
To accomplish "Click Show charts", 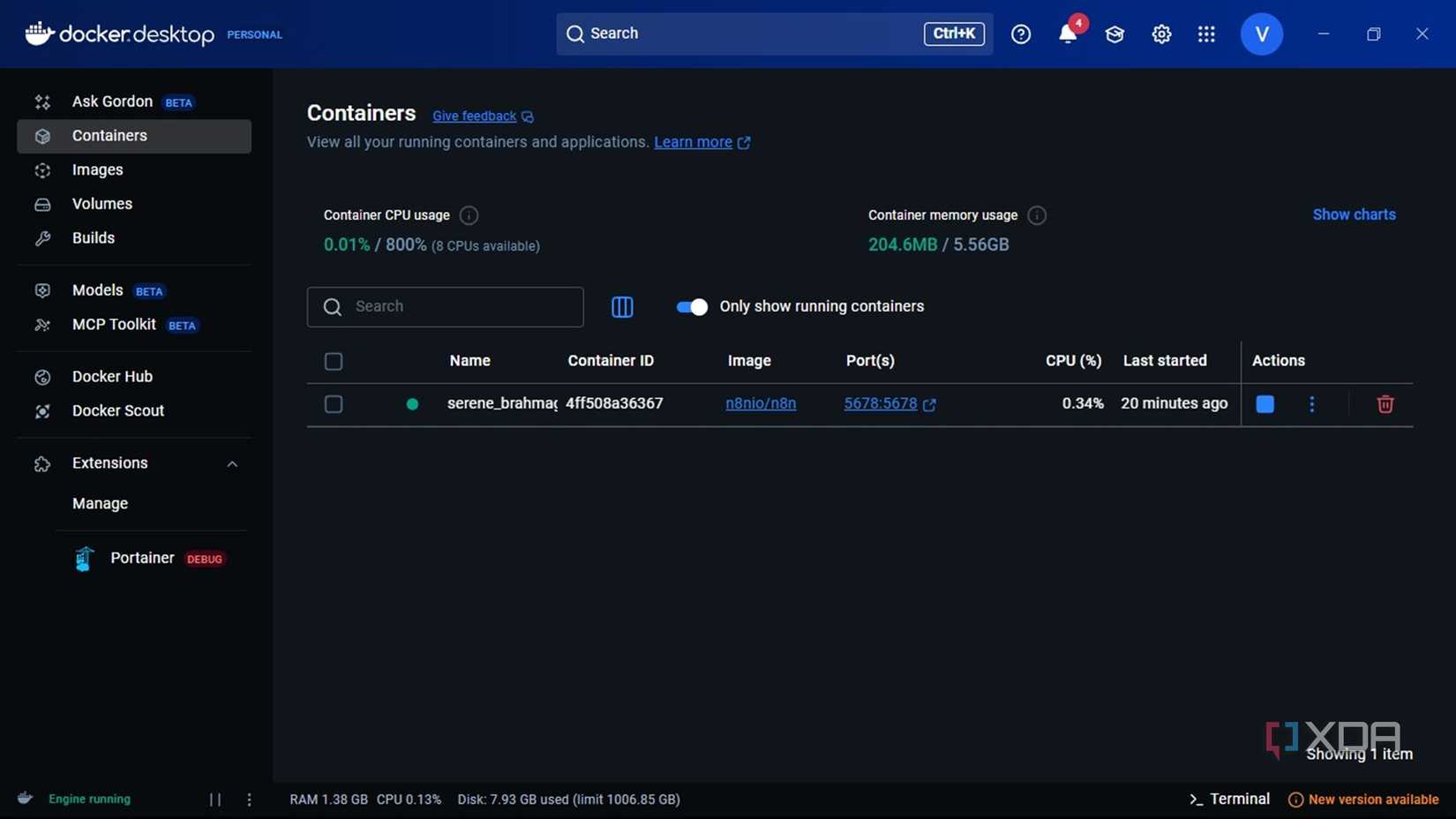I will tap(1354, 214).
